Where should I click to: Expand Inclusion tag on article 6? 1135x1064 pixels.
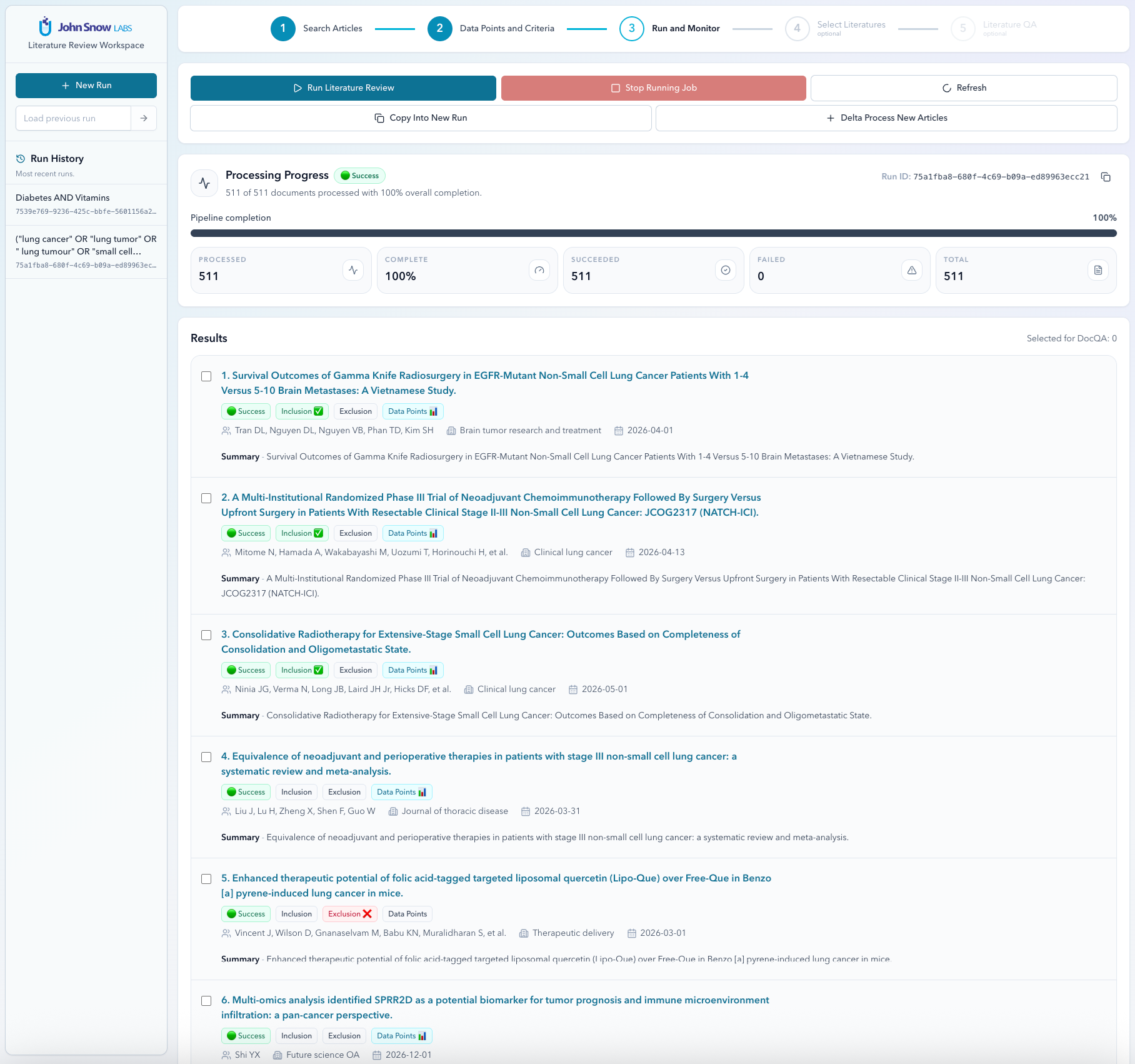[296, 1036]
